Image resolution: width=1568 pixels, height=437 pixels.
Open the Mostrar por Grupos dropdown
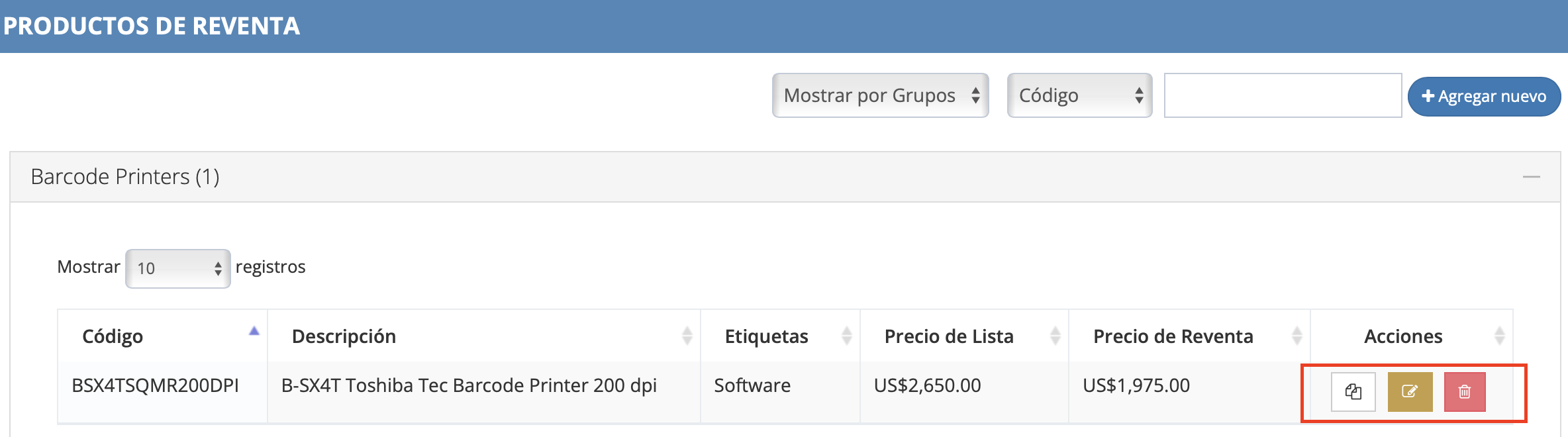(880, 96)
